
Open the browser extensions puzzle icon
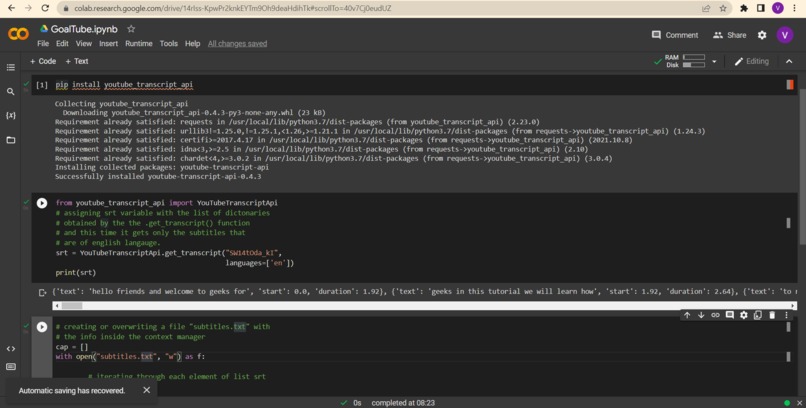click(x=744, y=8)
